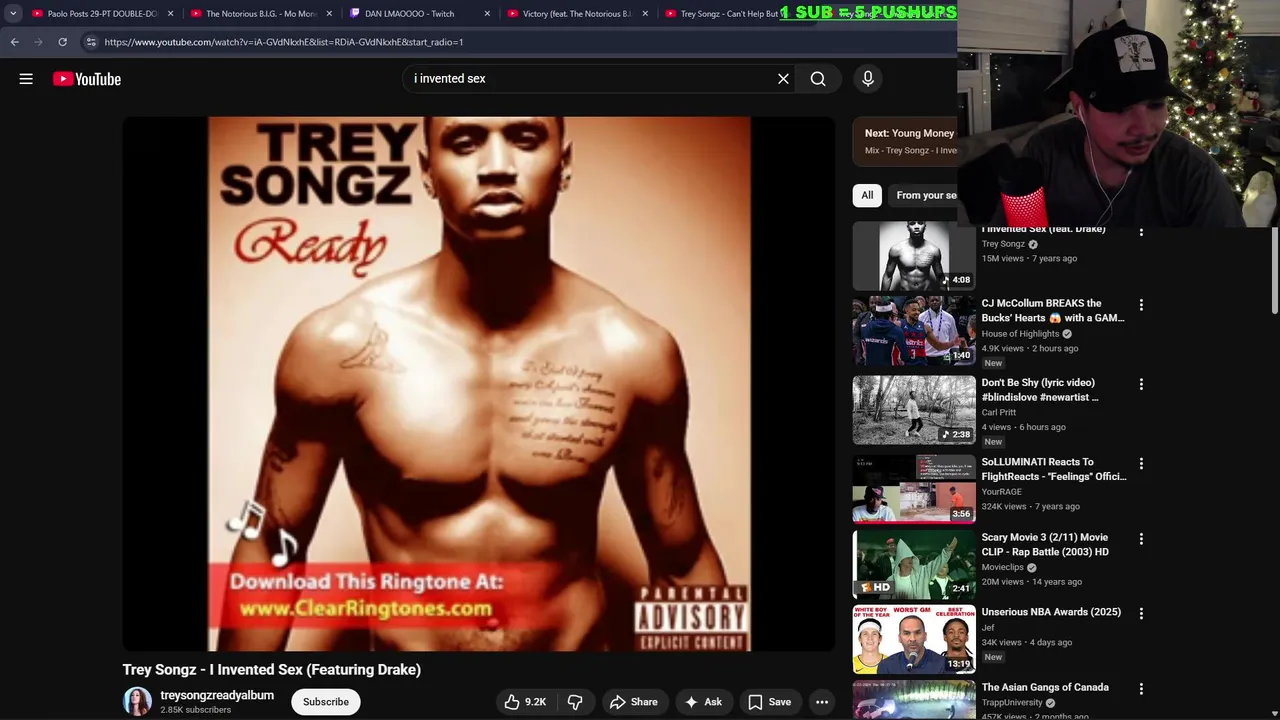Open options menu for CJ McCollum video

tap(1141, 305)
